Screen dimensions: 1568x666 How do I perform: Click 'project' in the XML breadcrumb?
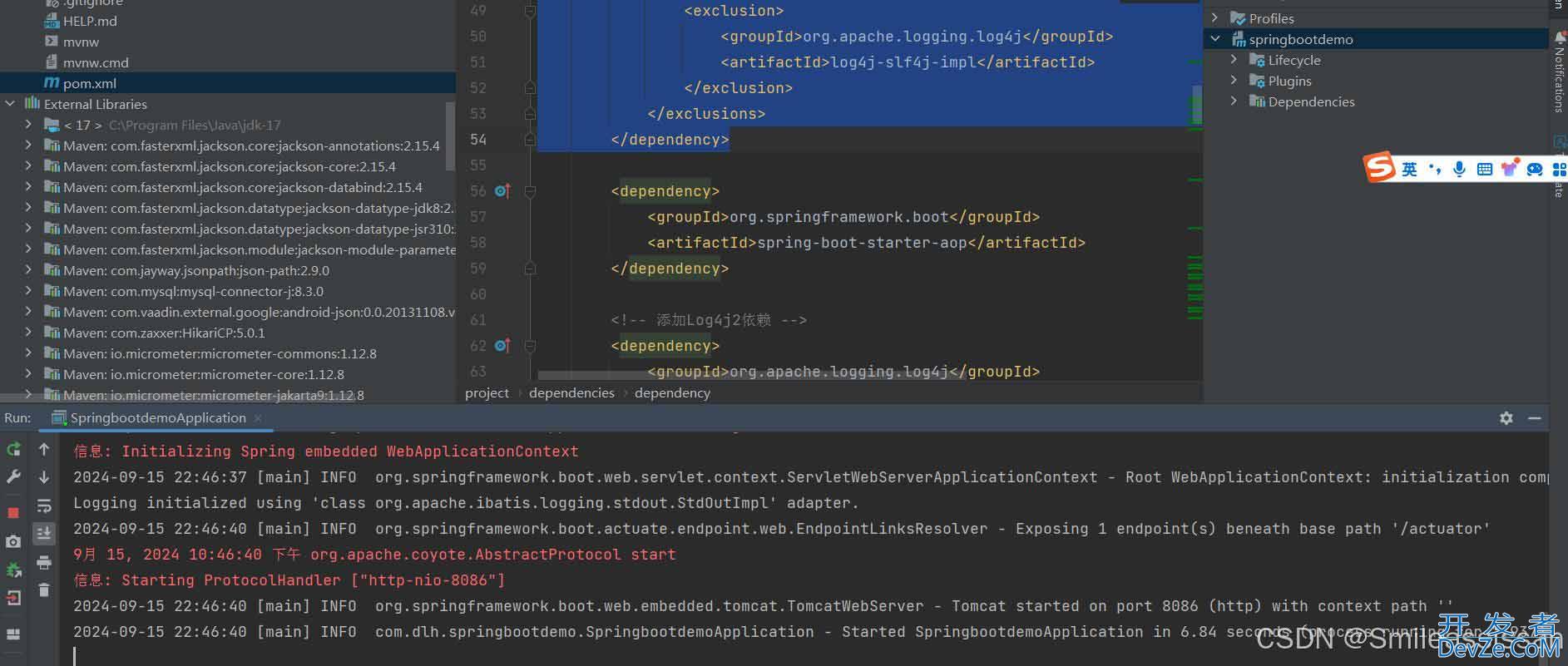point(487,392)
